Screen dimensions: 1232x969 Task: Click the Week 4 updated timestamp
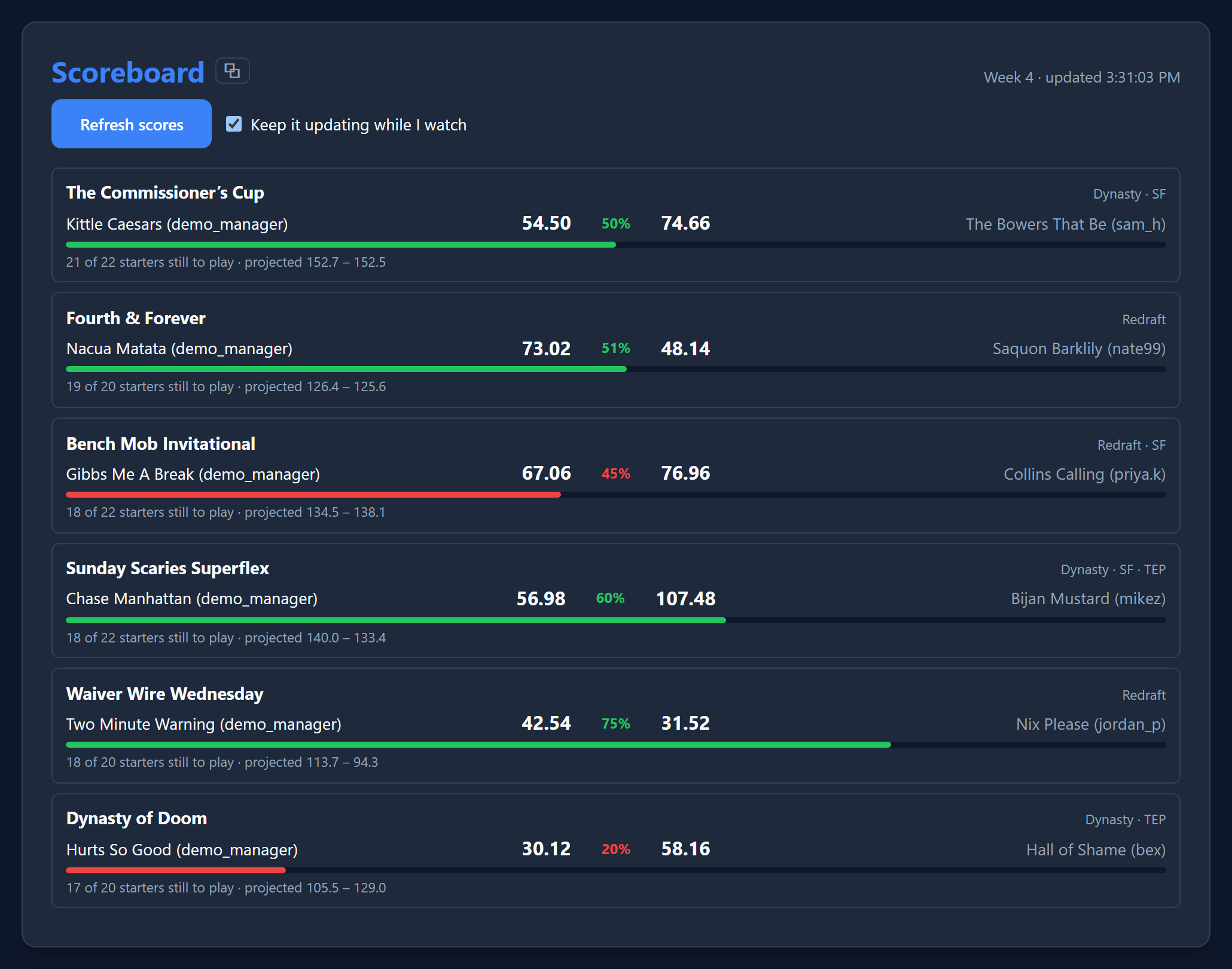[x=1082, y=77]
